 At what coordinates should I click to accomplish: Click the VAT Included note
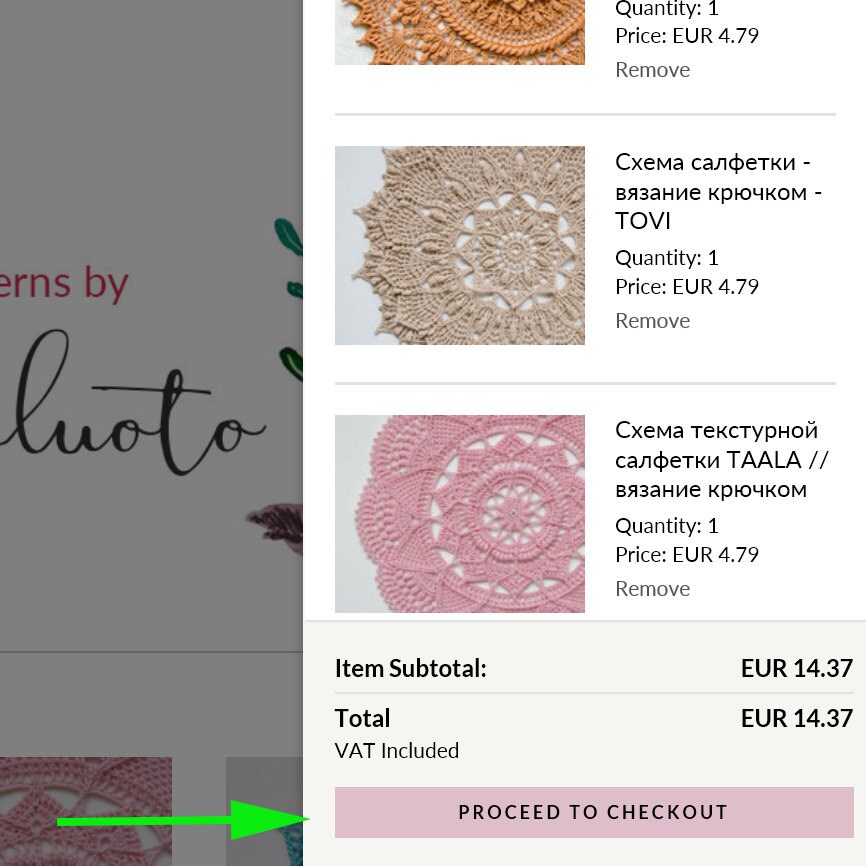coord(397,751)
